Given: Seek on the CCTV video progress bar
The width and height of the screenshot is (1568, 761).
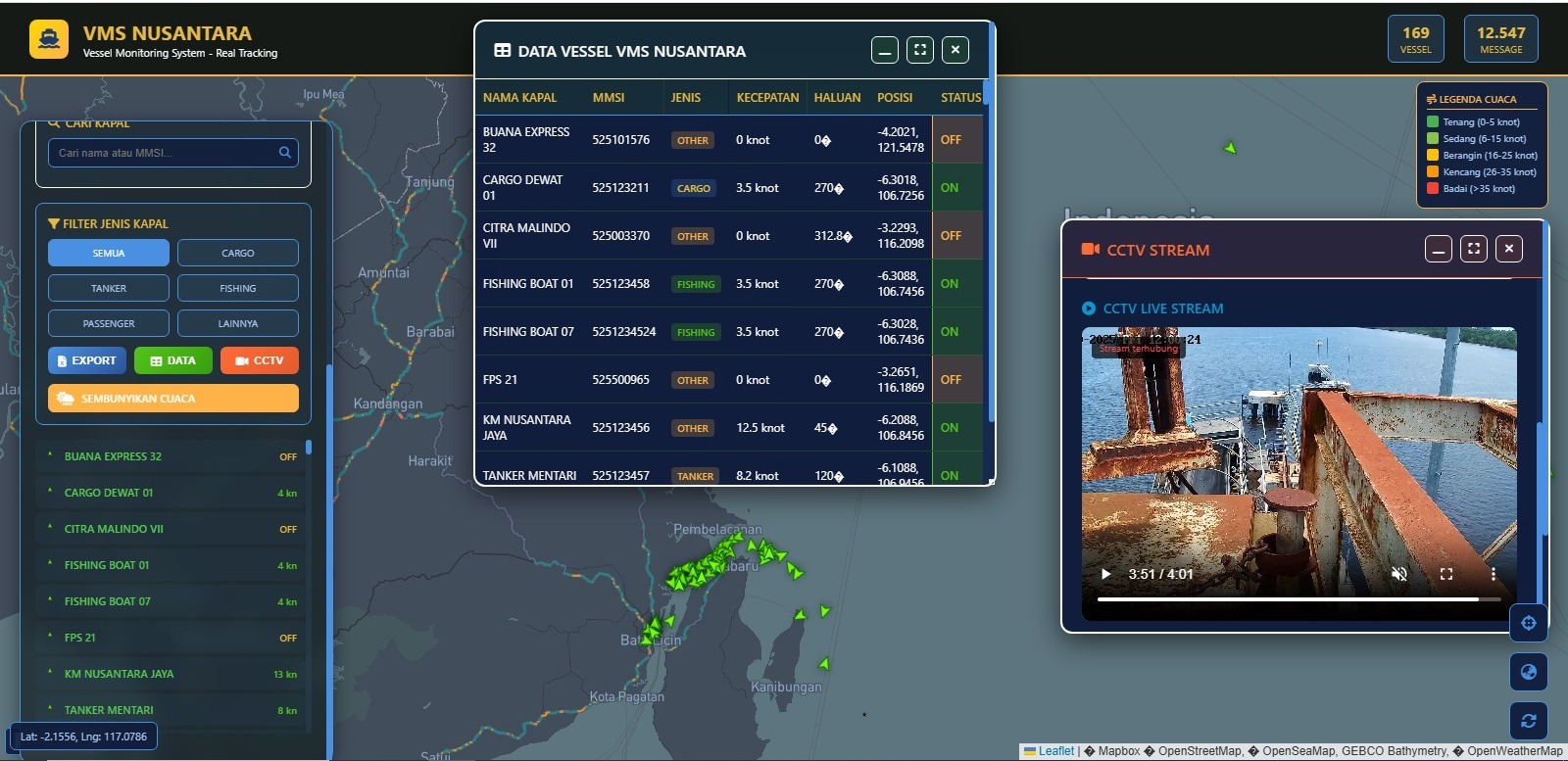Looking at the screenshot, I should coord(1298,598).
